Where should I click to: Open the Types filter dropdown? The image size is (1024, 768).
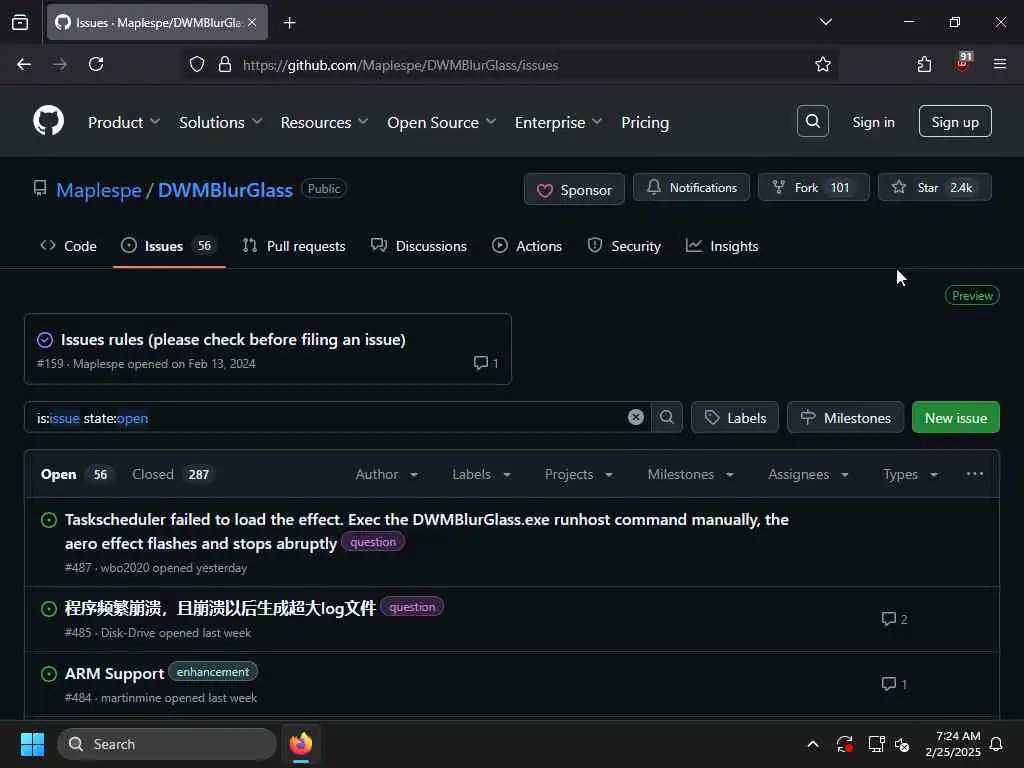pos(910,474)
